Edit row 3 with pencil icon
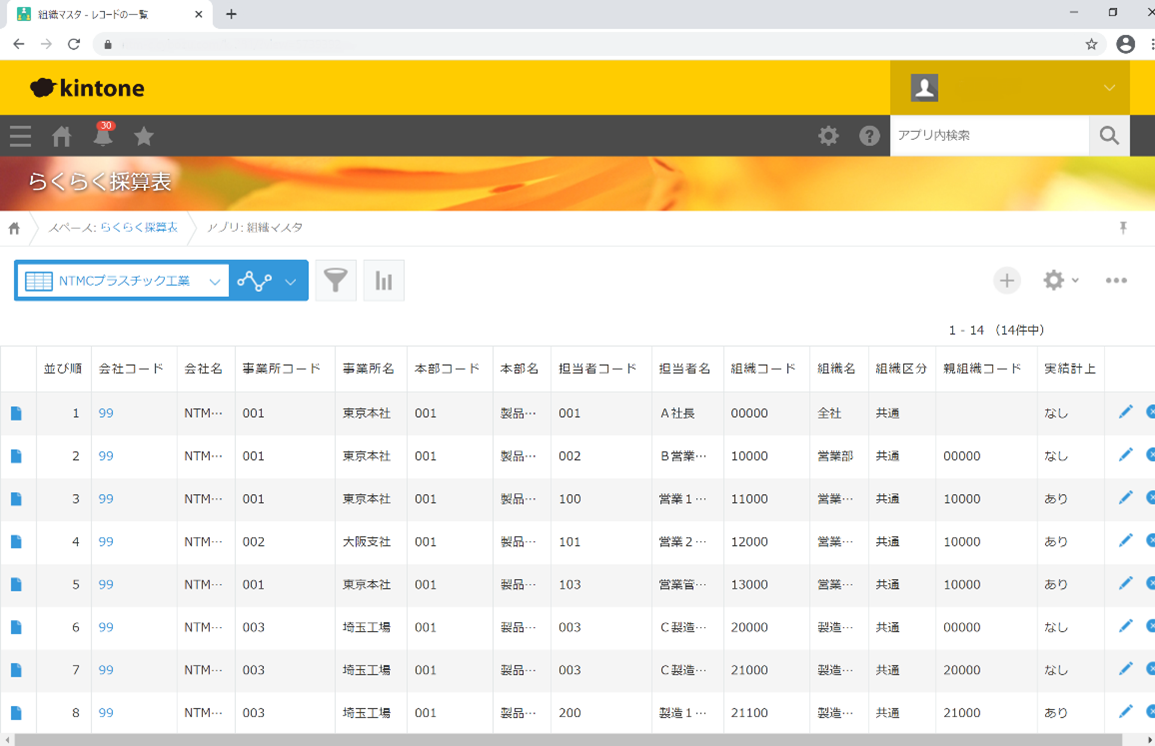The width and height of the screenshot is (1155, 746). [x=1126, y=498]
